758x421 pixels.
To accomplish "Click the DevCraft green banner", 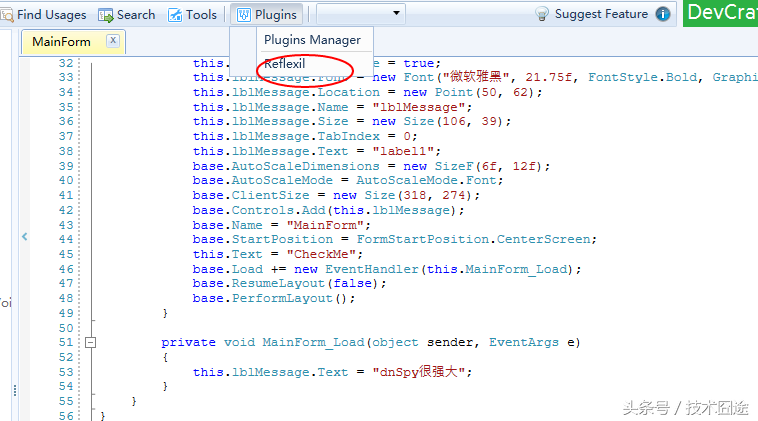I will (x=720, y=13).
